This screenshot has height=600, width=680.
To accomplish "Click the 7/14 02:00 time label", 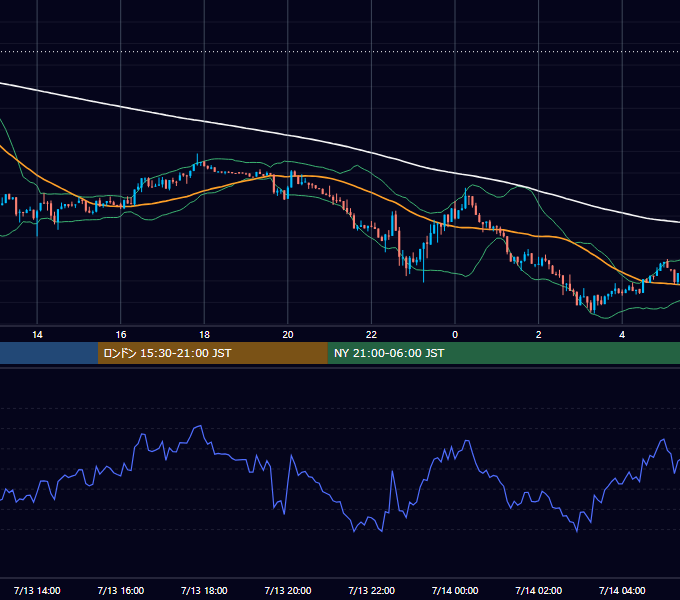I will pyautogui.click(x=539, y=590).
